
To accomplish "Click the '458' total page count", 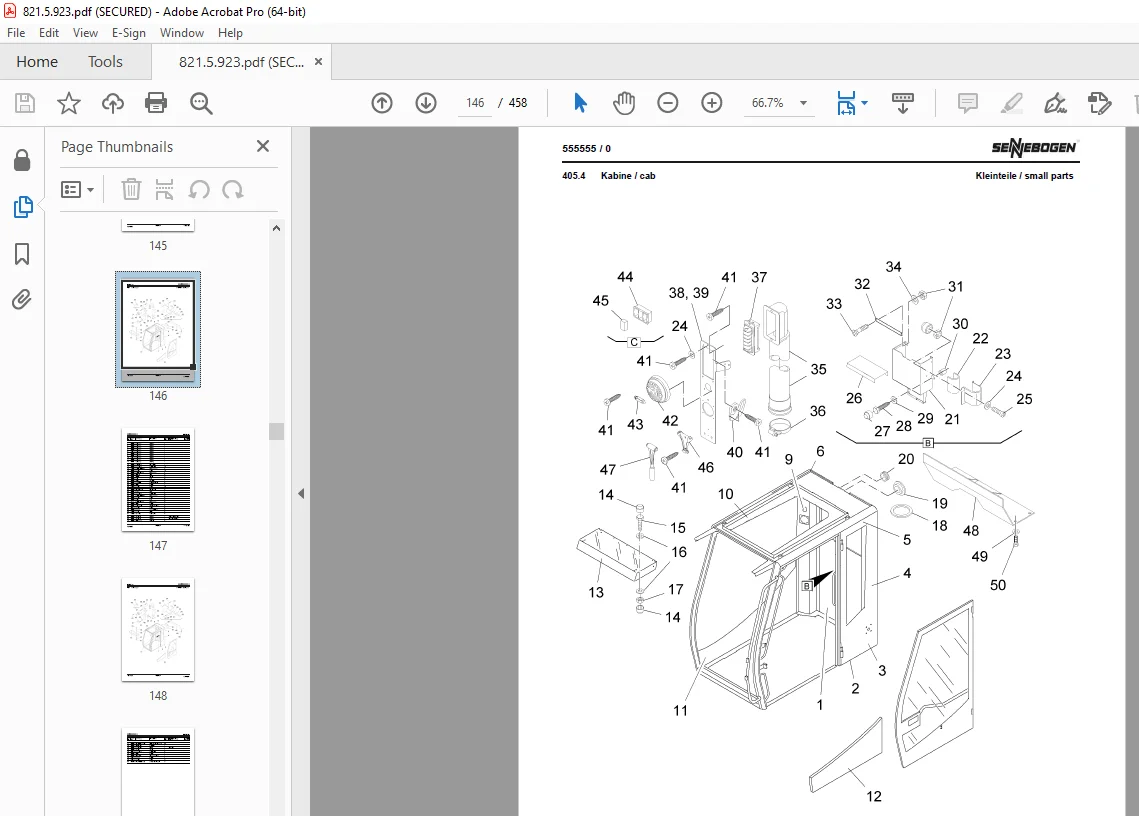I will [x=518, y=103].
